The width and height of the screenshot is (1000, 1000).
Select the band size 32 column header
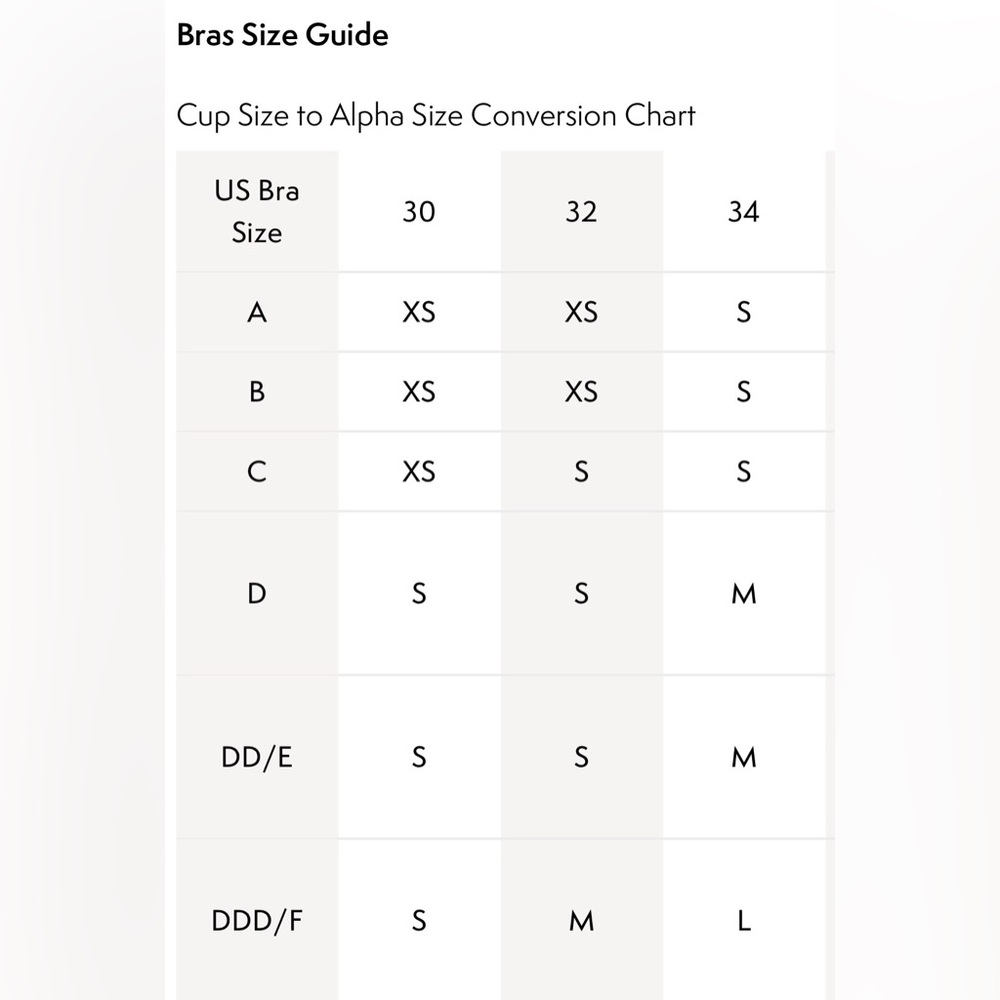point(582,211)
